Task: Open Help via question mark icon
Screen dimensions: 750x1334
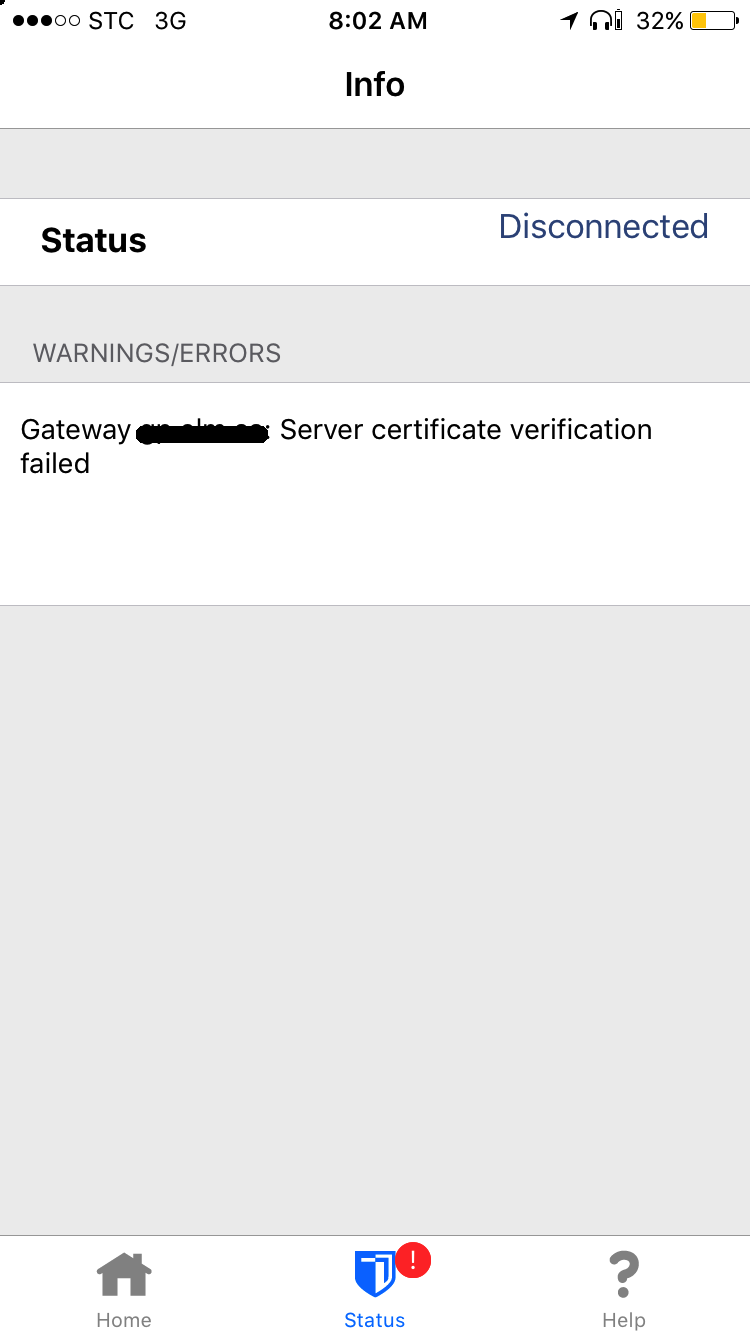Action: 624,1274
